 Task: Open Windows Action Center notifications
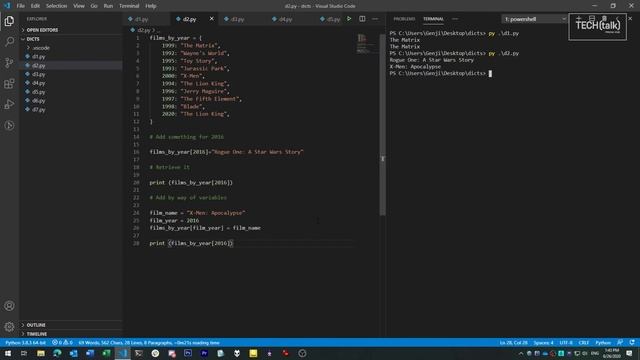[629, 353]
